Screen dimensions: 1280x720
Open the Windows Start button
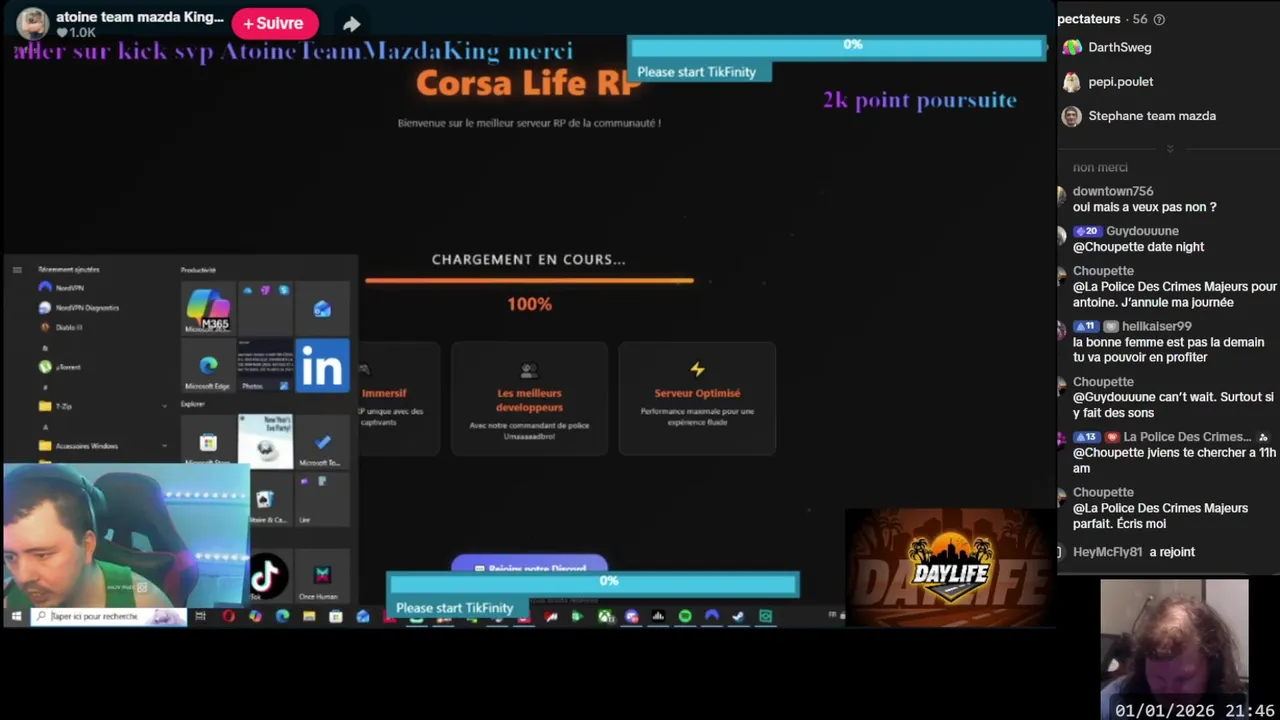coord(16,616)
